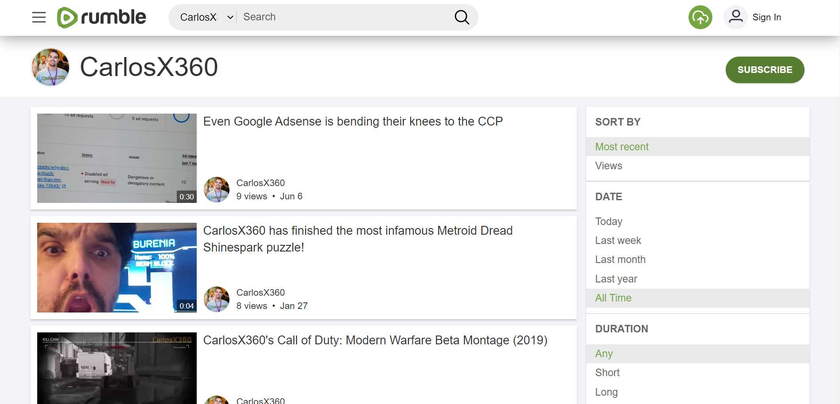
Task: Select All Time date filter
Action: point(698,298)
